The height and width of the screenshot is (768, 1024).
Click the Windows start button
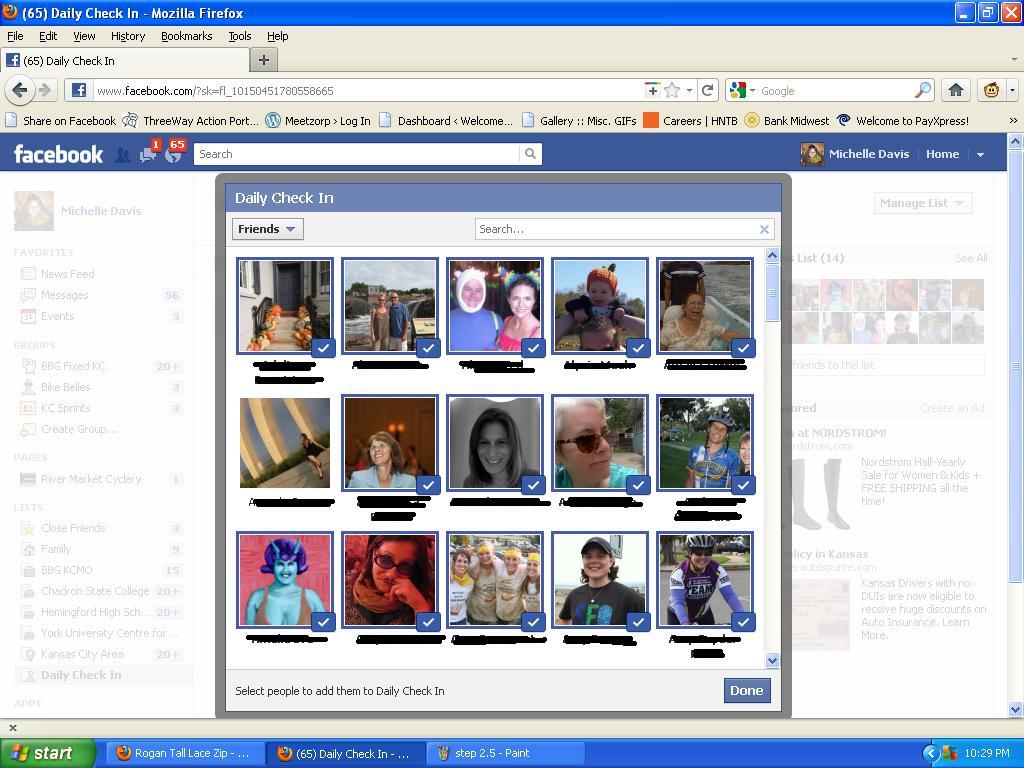(47, 753)
